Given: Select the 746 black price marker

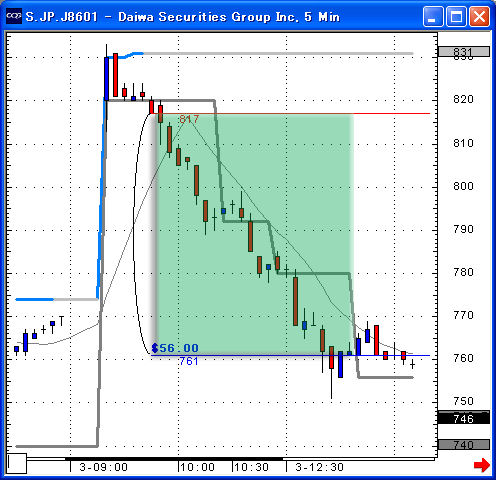Looking at the screenshot, I should point(464,418).
